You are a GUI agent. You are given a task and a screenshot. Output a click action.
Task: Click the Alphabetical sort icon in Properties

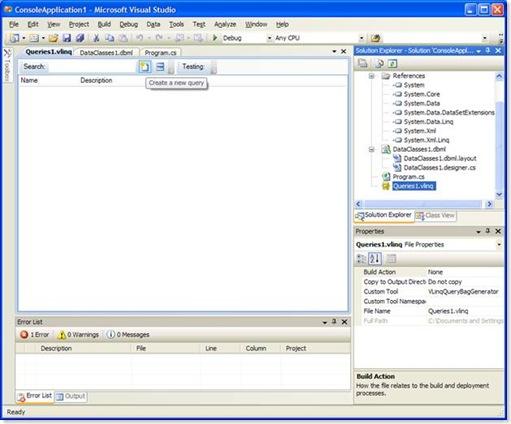(x=375, y=259)
